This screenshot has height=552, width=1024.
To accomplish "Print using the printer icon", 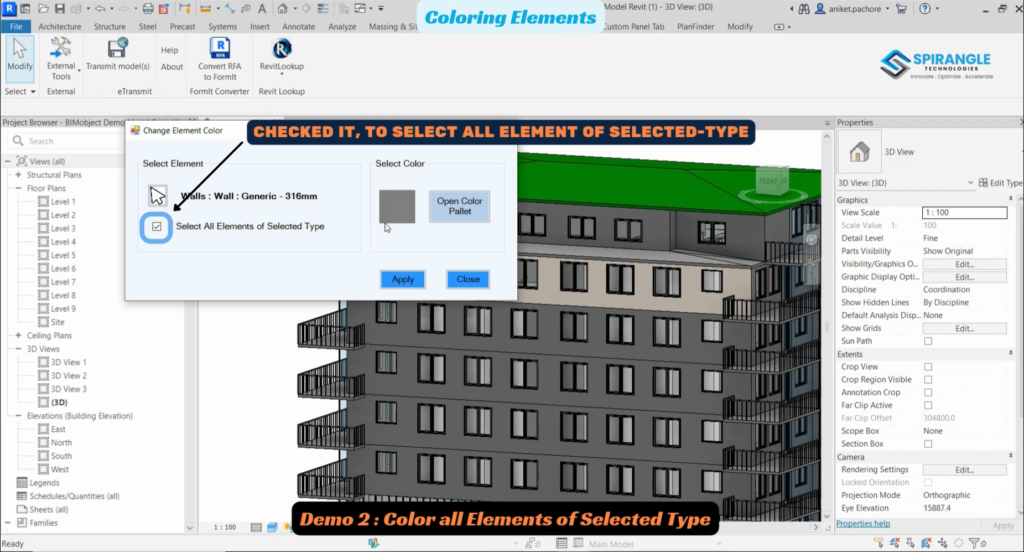I will [x=148, y=8].
